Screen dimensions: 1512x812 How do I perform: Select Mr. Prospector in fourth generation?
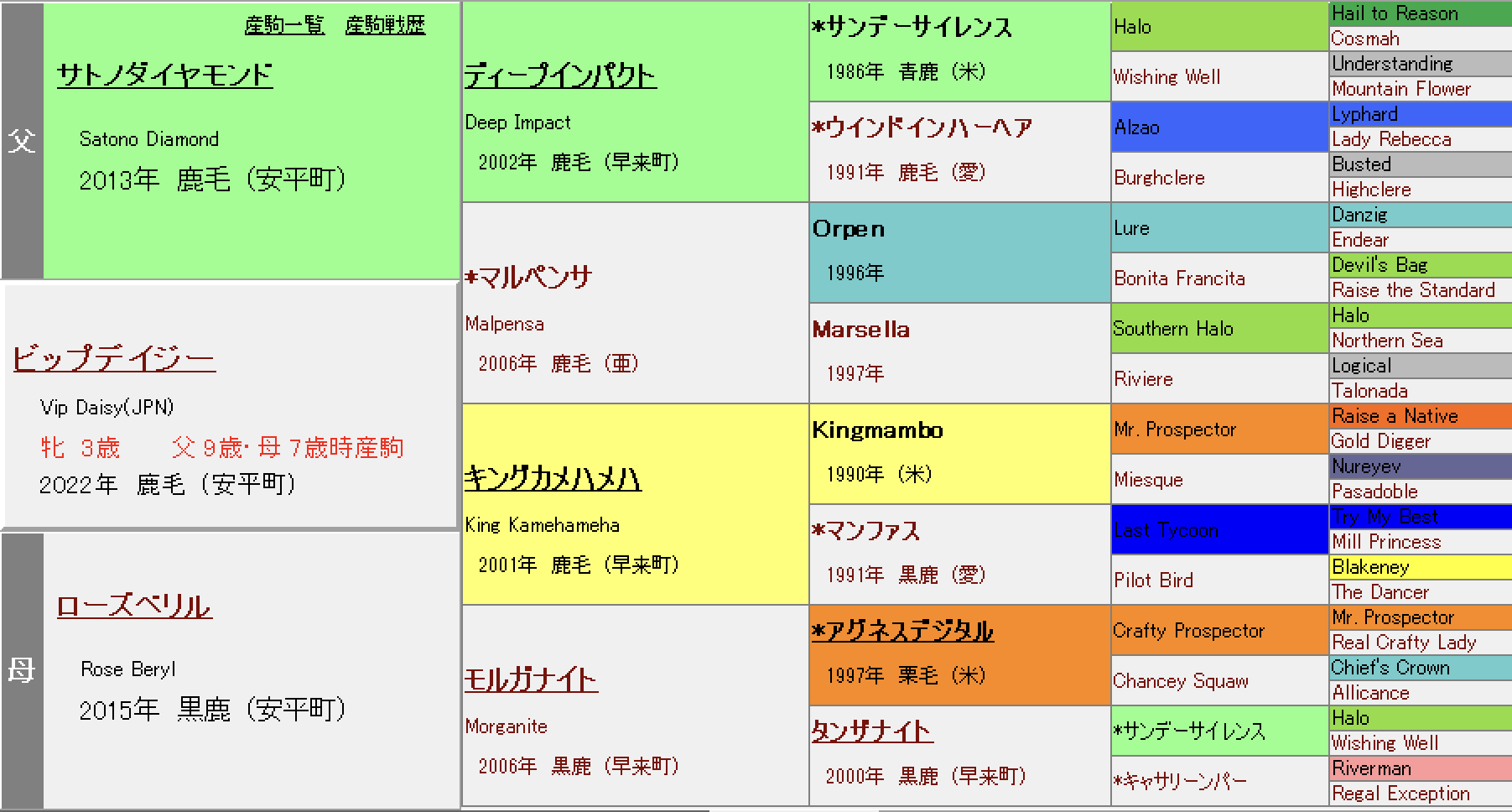[x=1174, y=429]
